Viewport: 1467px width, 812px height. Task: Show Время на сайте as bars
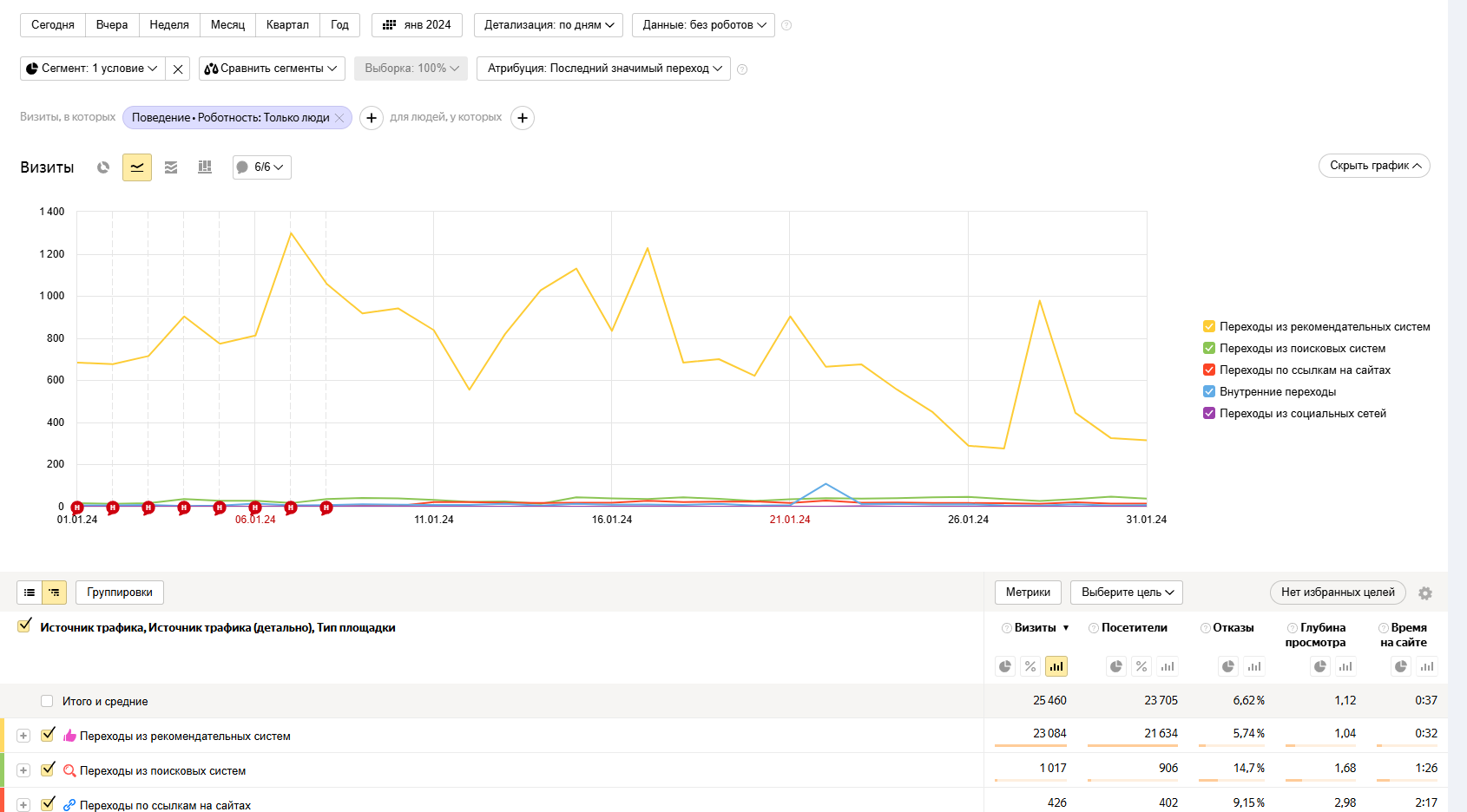(x=1427, y=666)
